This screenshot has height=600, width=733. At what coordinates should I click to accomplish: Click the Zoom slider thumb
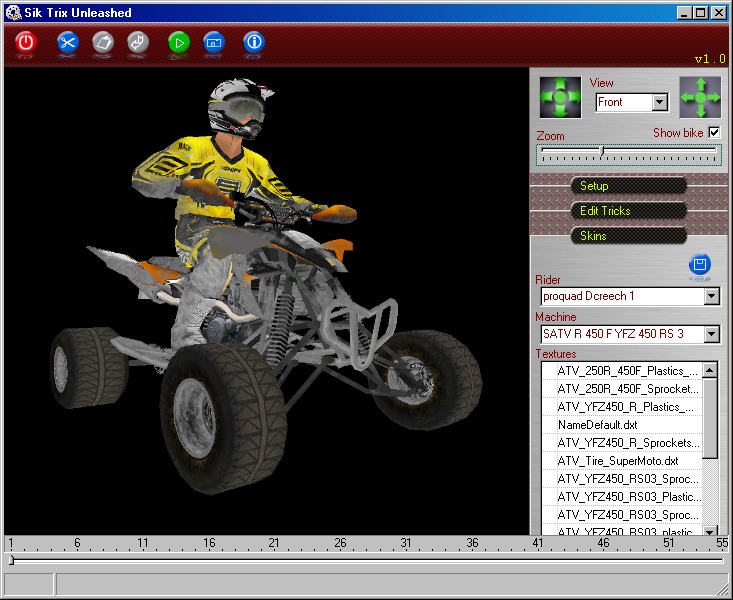click(602, 150)
